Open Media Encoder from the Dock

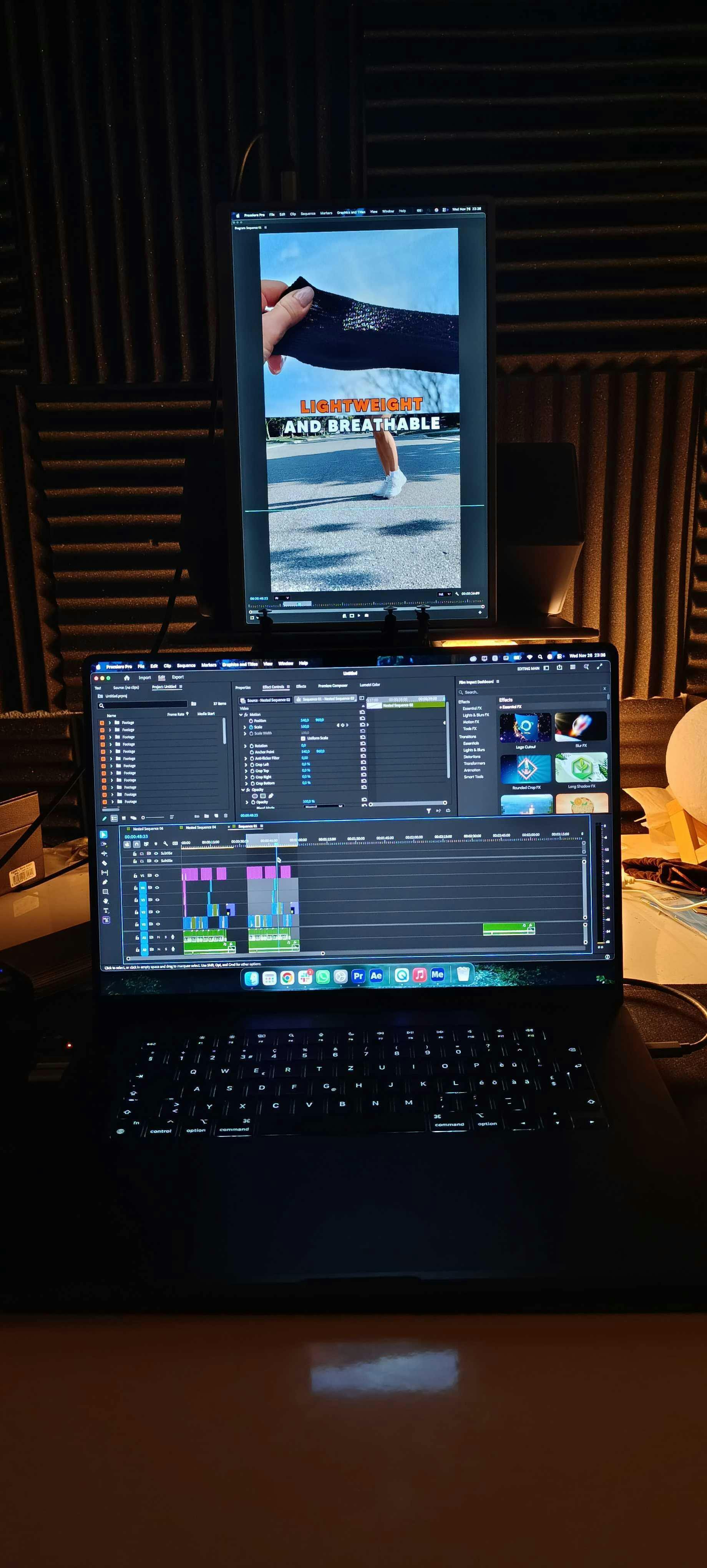(437, 975)
